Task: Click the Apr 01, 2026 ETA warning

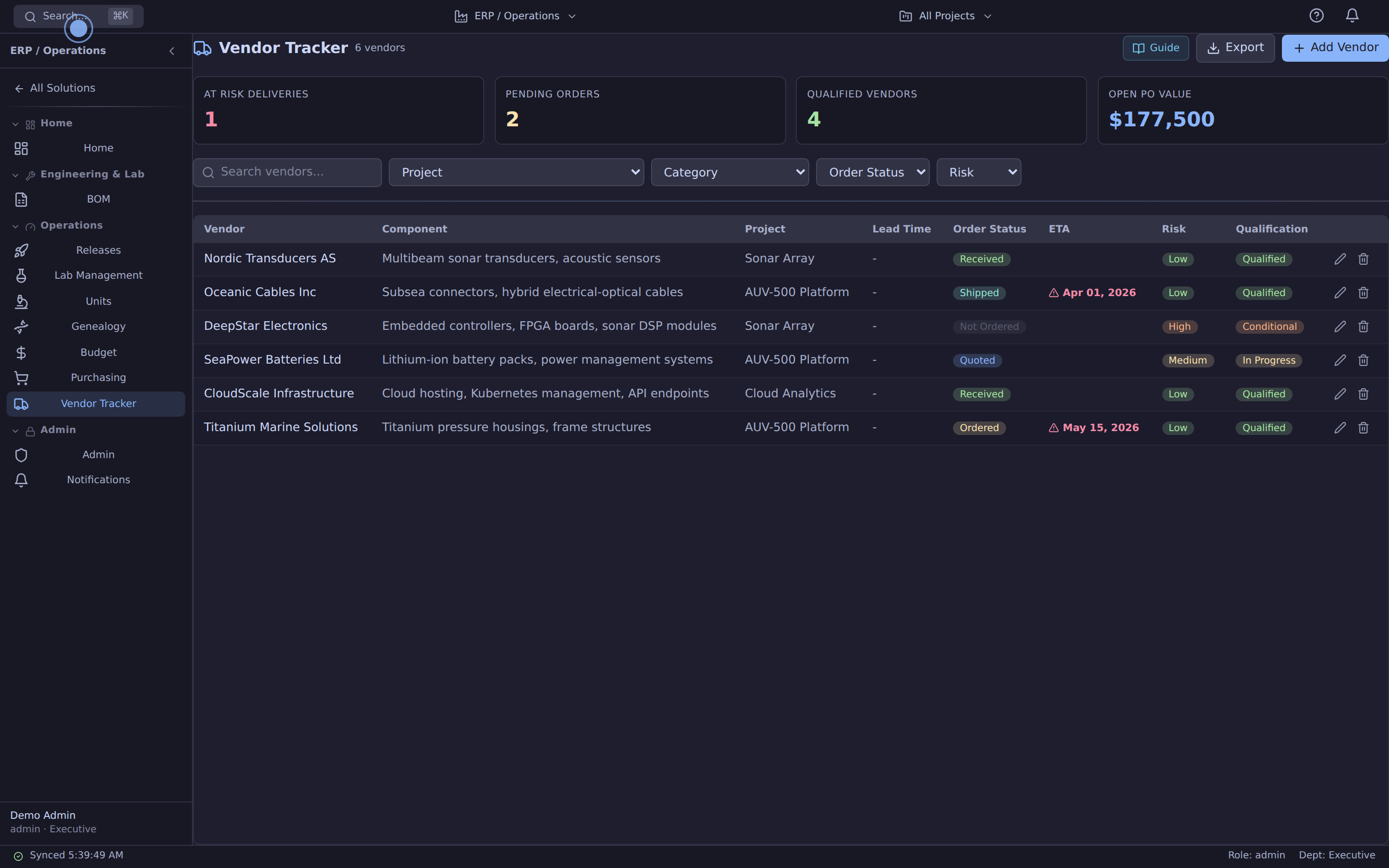Action: point(1092,293)
